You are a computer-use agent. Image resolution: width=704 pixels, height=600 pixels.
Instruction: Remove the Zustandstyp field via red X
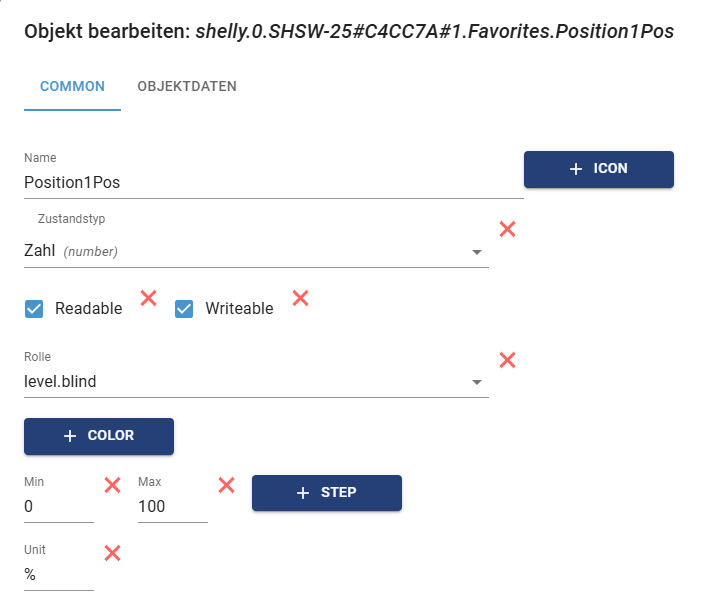(x=507, y=229)
